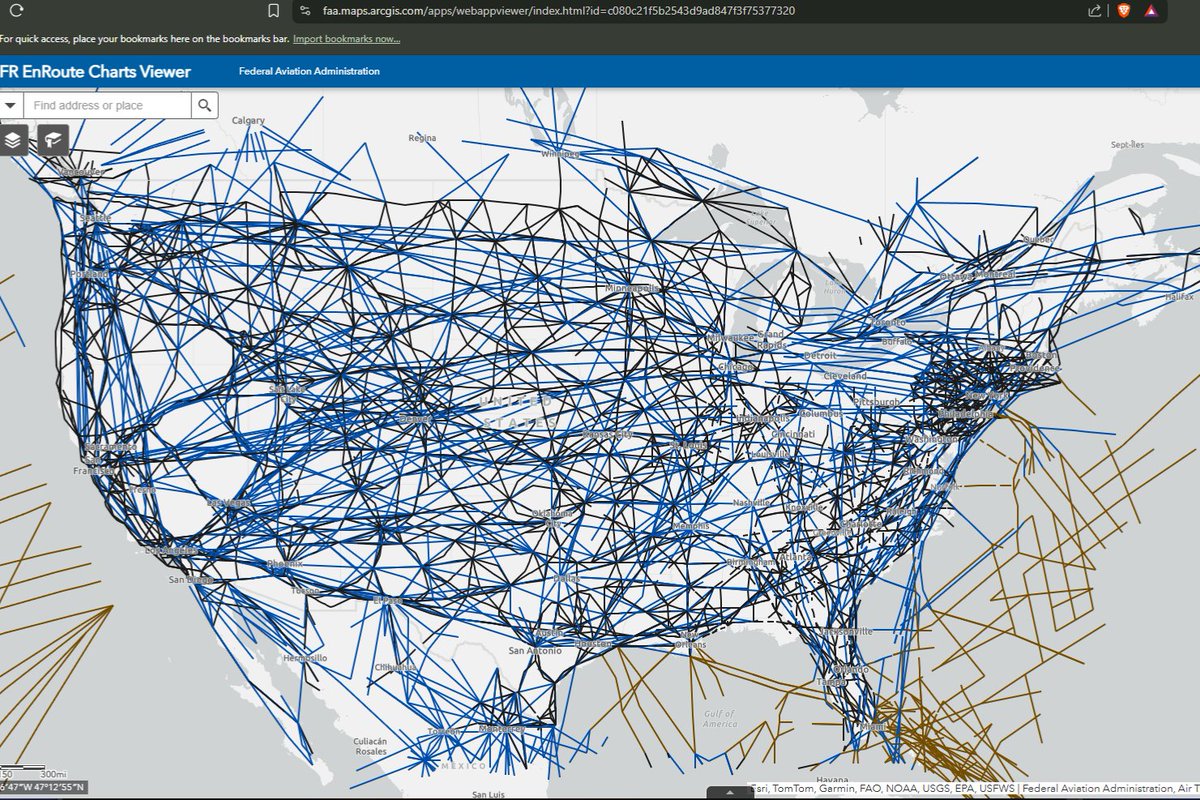The image size is (1200, 800).
Task: Select the browser URL address text
Action: [559, 11]
